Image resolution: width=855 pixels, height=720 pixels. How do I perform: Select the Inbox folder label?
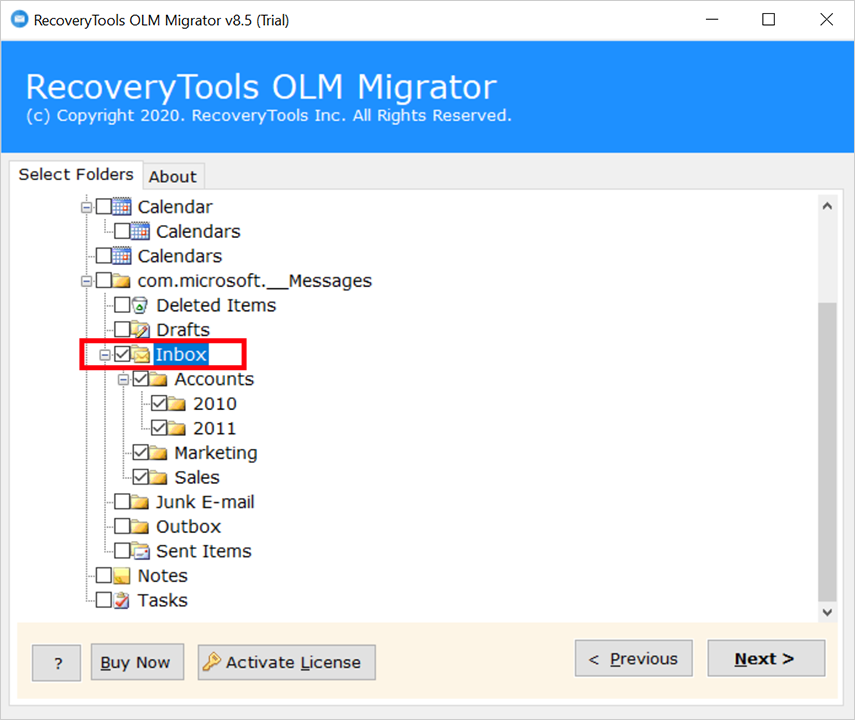click(181, 355)
